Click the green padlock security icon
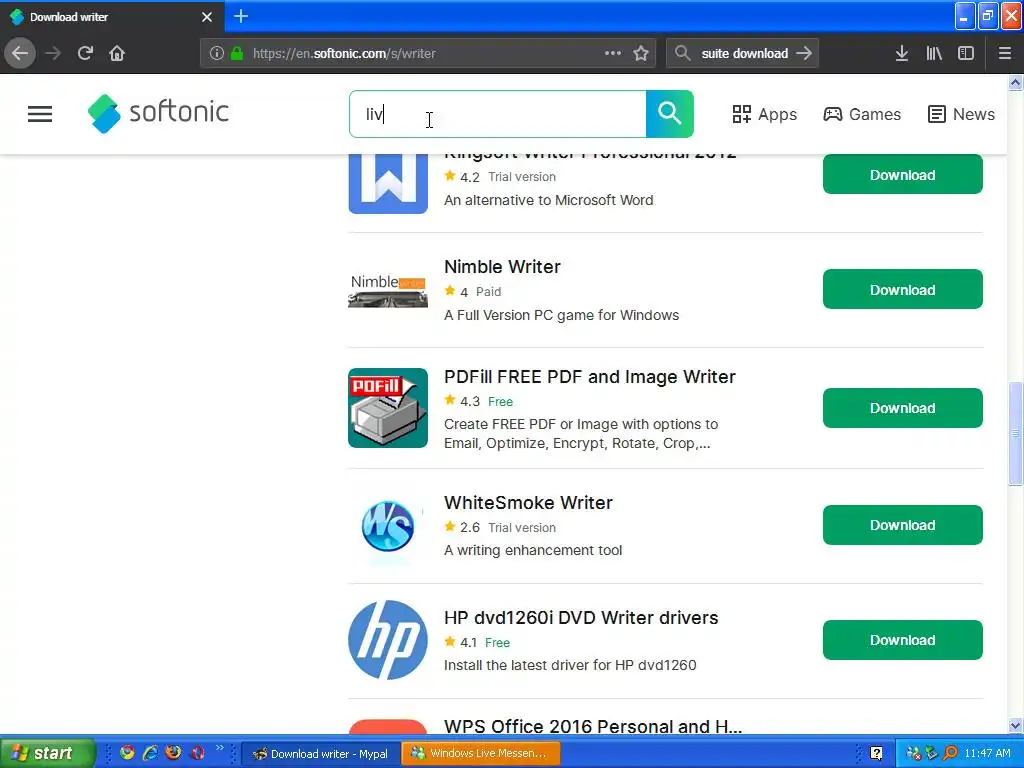Viewport: 1024px width, 768px height. coord(237,54)
